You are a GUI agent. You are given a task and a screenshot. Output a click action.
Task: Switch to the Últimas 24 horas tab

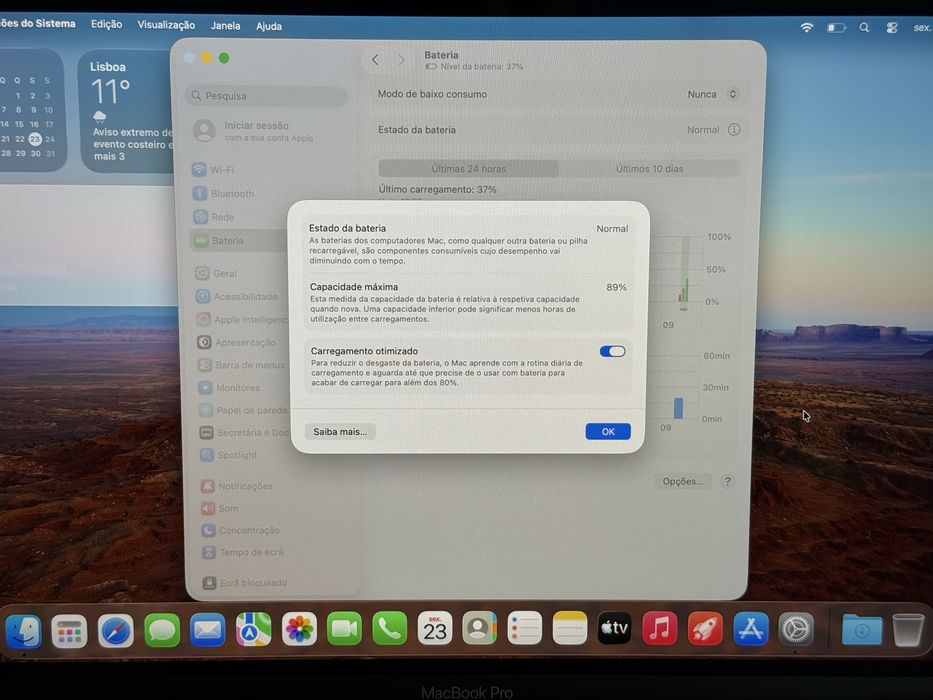coord(469,168)
